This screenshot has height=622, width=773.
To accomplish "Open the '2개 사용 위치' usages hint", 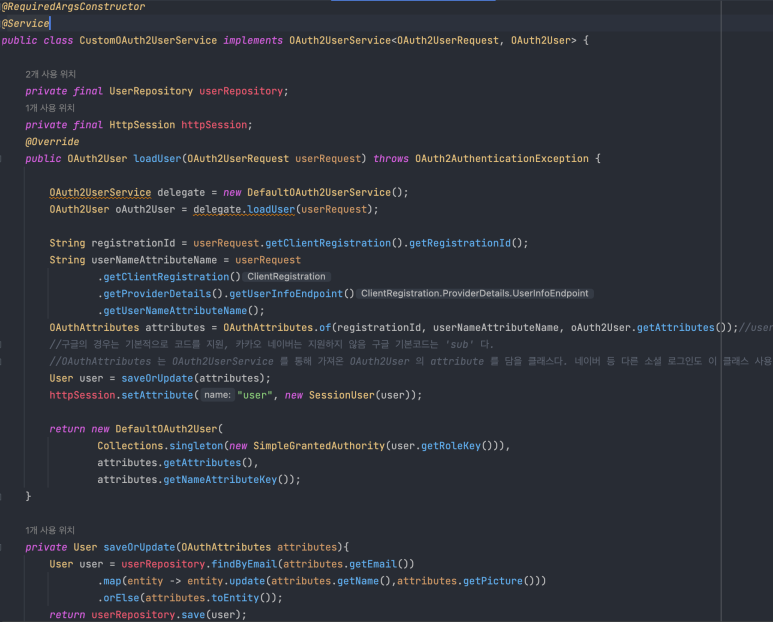I will coord(51,74).
